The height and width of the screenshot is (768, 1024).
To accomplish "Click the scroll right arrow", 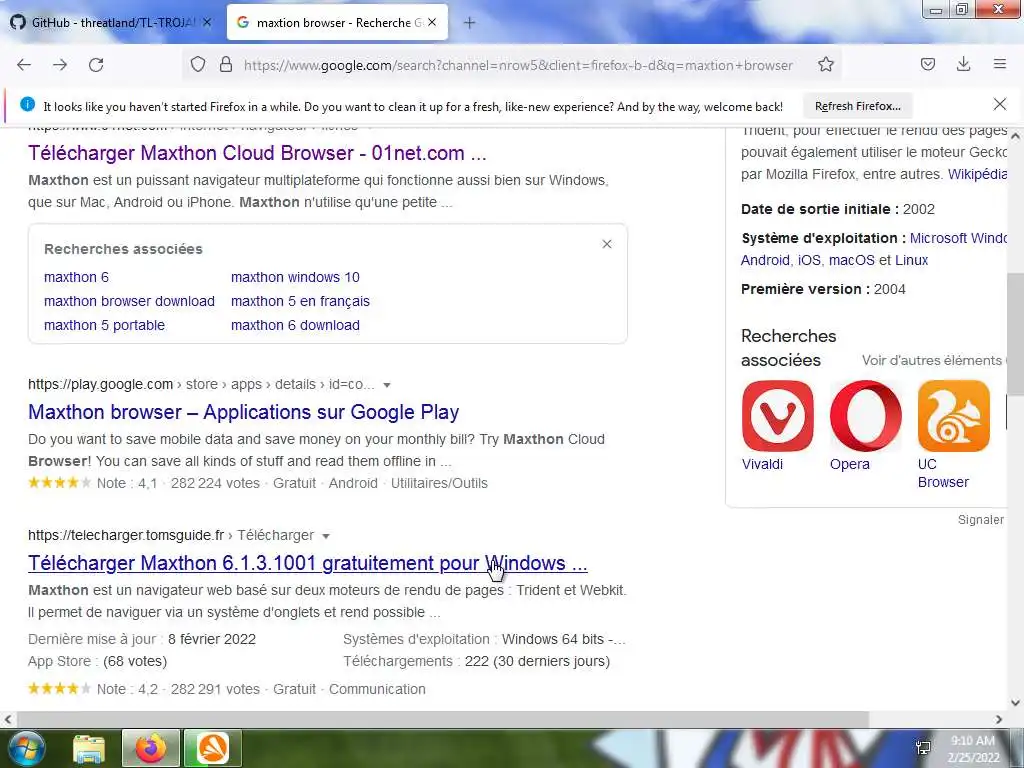I will click(999, 719).
